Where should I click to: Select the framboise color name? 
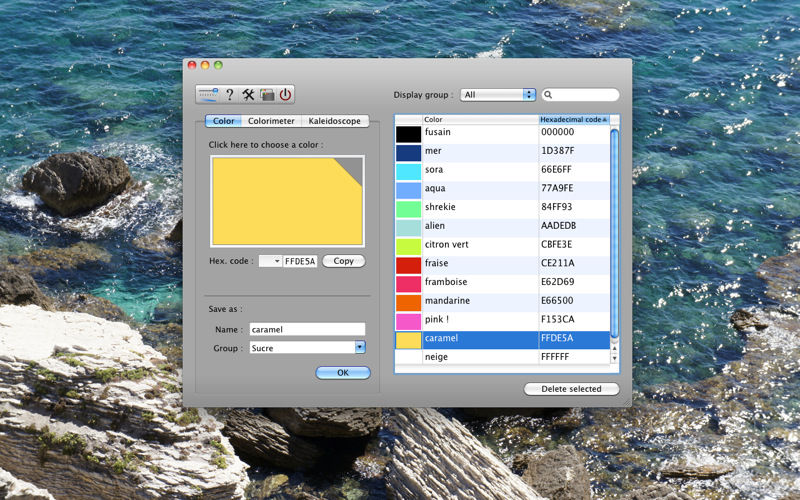pos(446,282)
